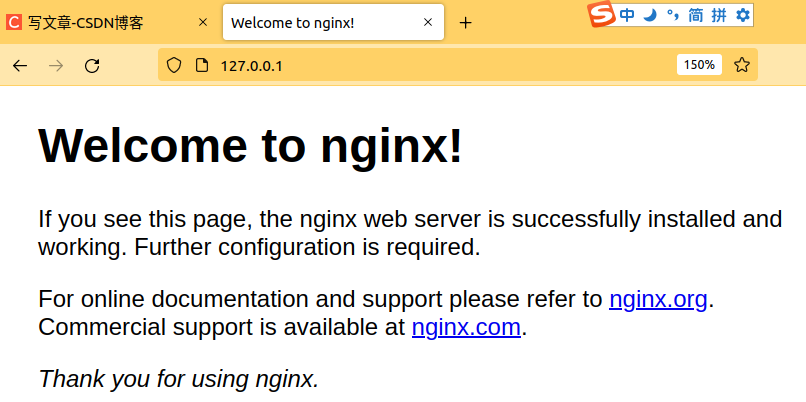The height and width of the screenshot is (402, 806).
Task: Toggle Chinese input mode 中 on IME bar
Action: click(627, 15)
